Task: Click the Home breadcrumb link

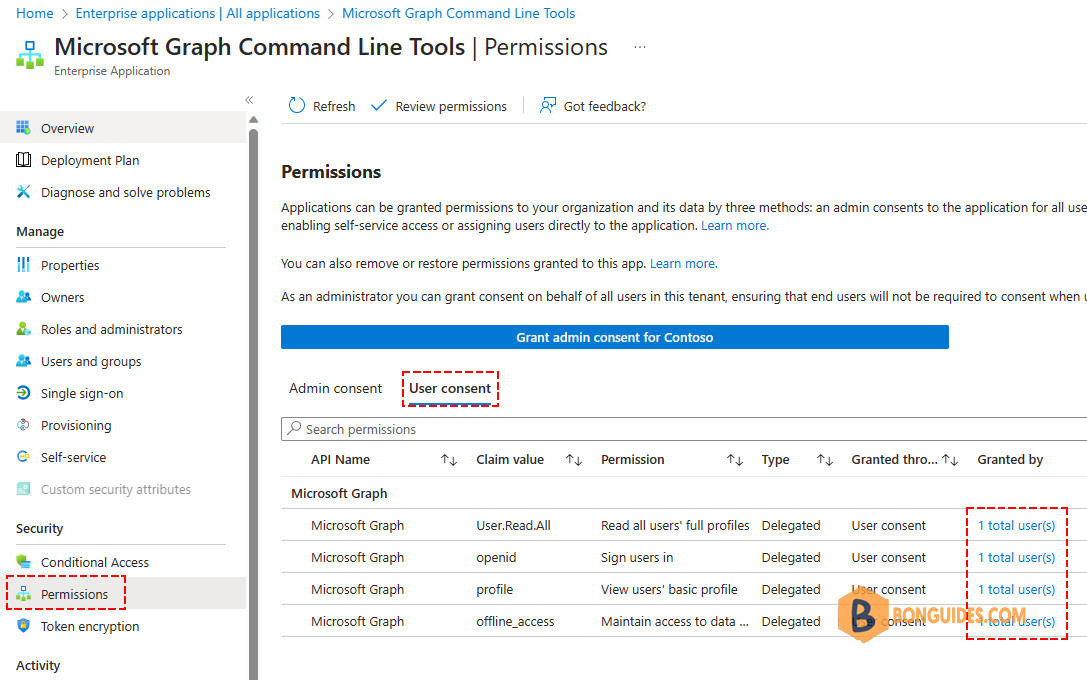Action: 35,13
